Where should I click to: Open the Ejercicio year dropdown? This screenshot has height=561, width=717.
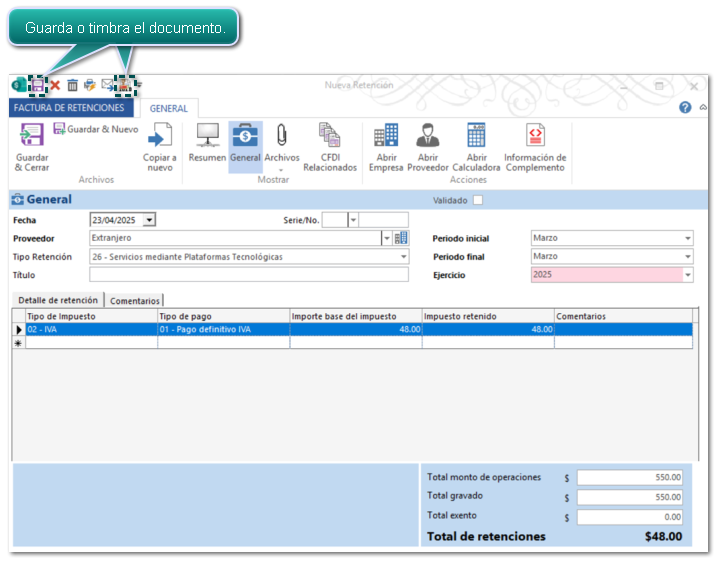click(687, 275)
